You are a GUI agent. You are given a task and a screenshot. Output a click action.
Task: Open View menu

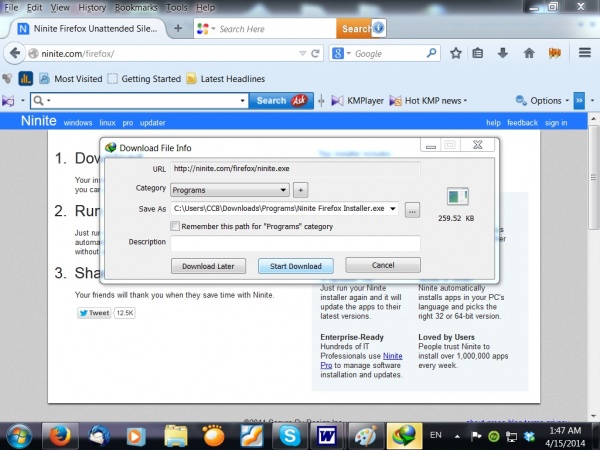tap(60, 7)
